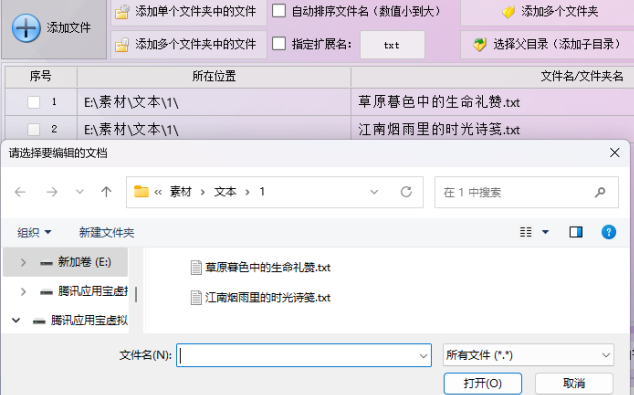634x395 pixels.
Task: Click folder 1 in the breadcrumb path
Action: pyautogui.click(x=262, y=192)
